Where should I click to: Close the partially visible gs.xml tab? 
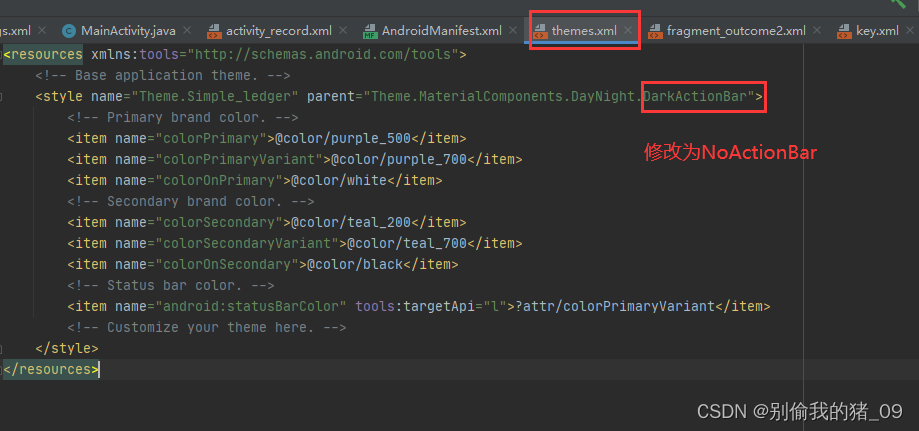[x=42, y=30]
